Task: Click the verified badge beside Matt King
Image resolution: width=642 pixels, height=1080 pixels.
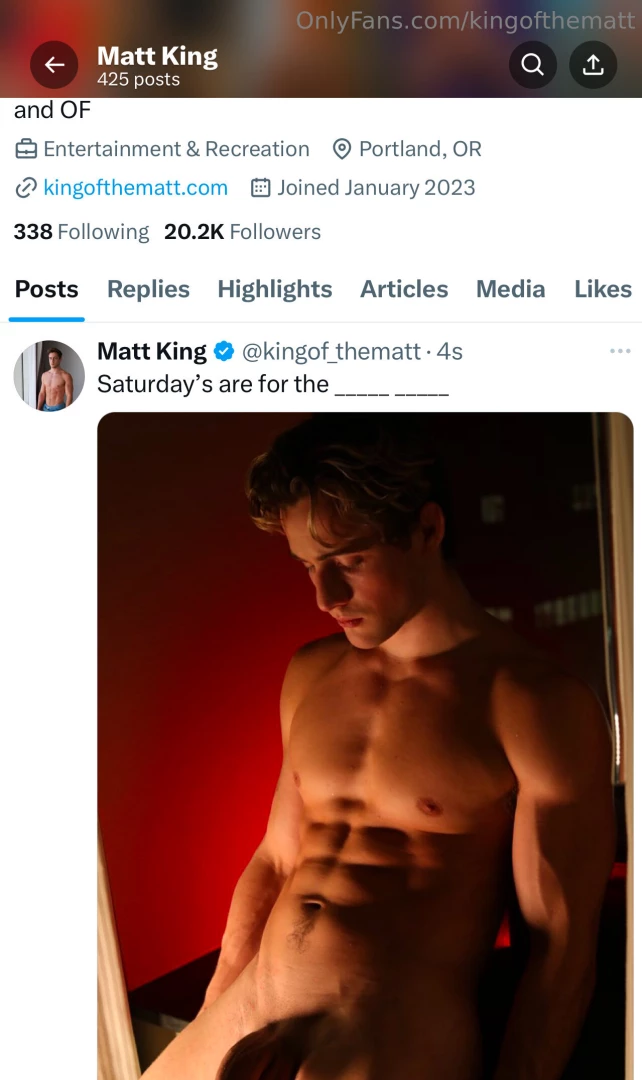Action: pos(224,352)
